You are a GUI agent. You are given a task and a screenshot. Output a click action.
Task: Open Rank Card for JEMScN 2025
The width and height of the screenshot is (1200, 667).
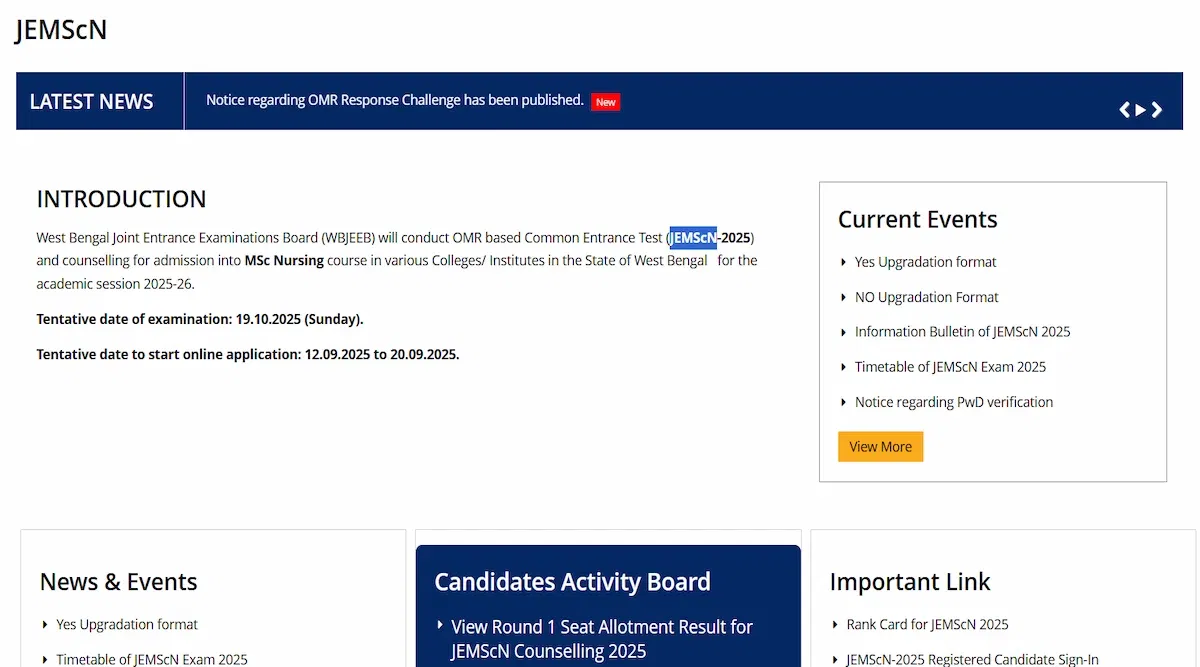tap(927, 625)
